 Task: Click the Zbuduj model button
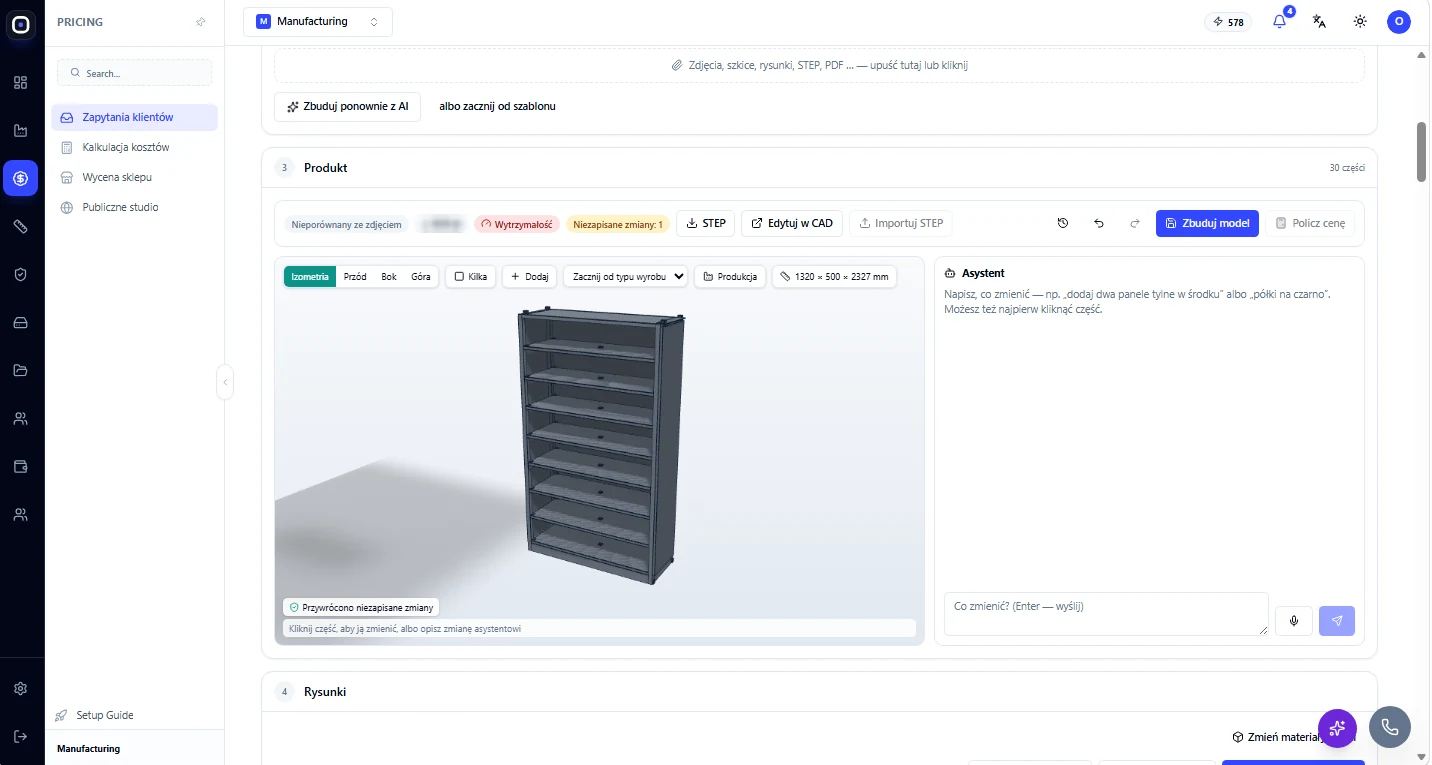click(x=1207, y=223)
